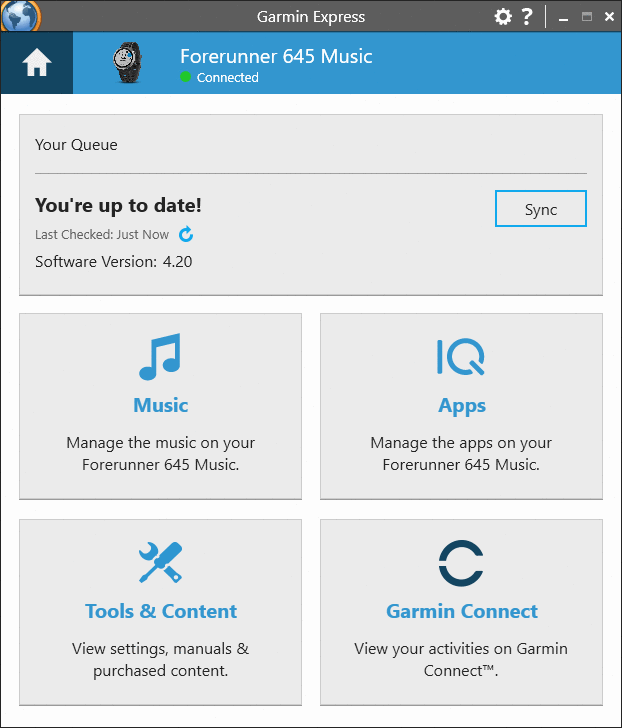The height and width of the screenshot is (728, 622).
Task: Open the Garmin Connect heading link
Action: [462, 611]
